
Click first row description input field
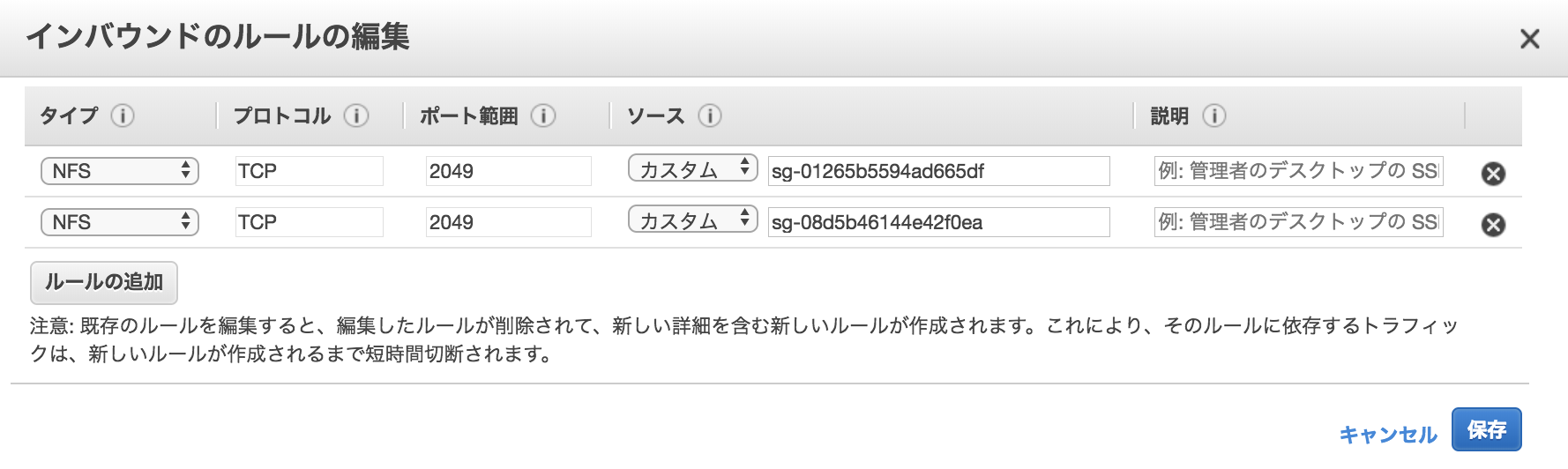(1299, 171)
